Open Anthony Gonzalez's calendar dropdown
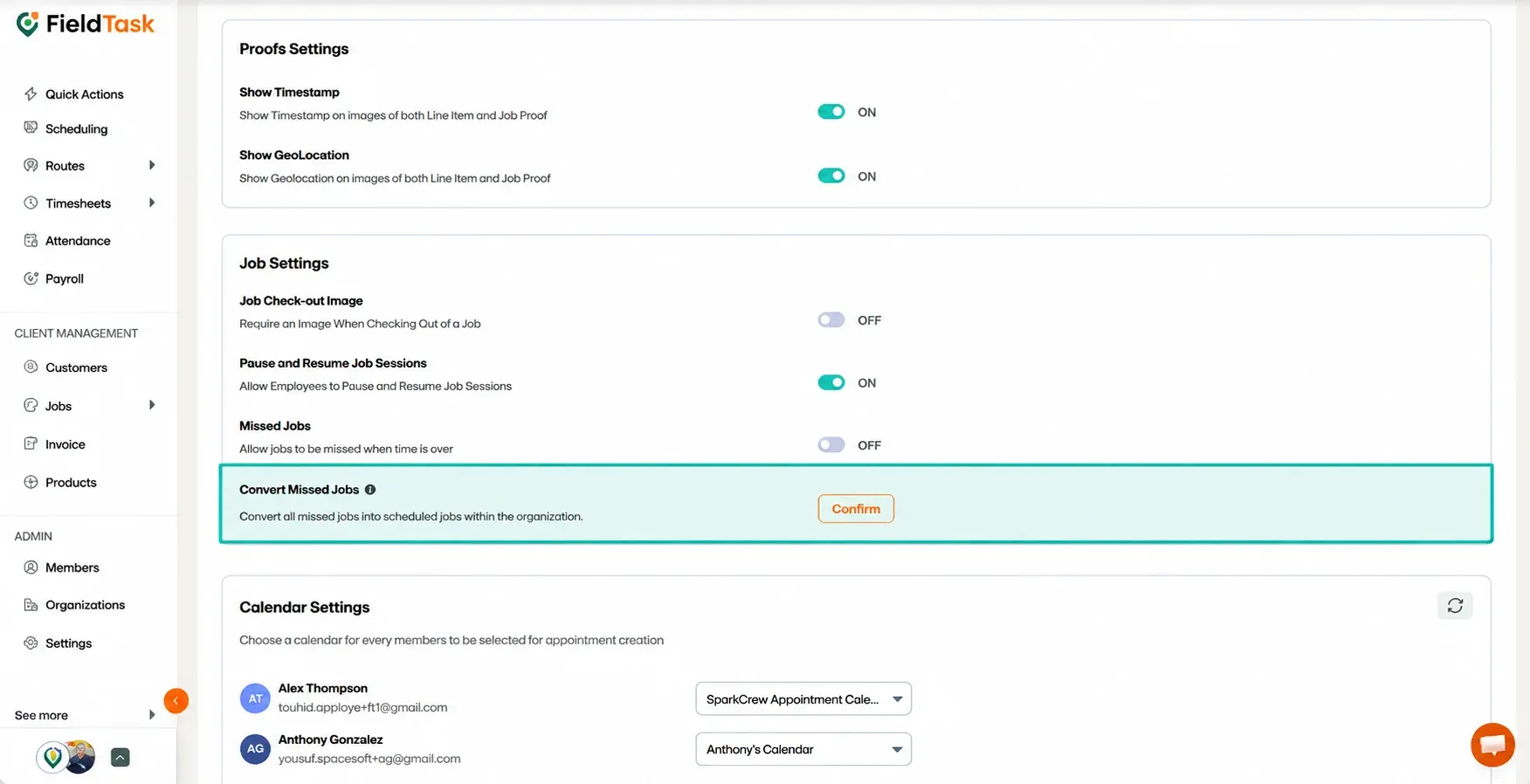This screenshot has height=784, width=1530. (803, 749)
